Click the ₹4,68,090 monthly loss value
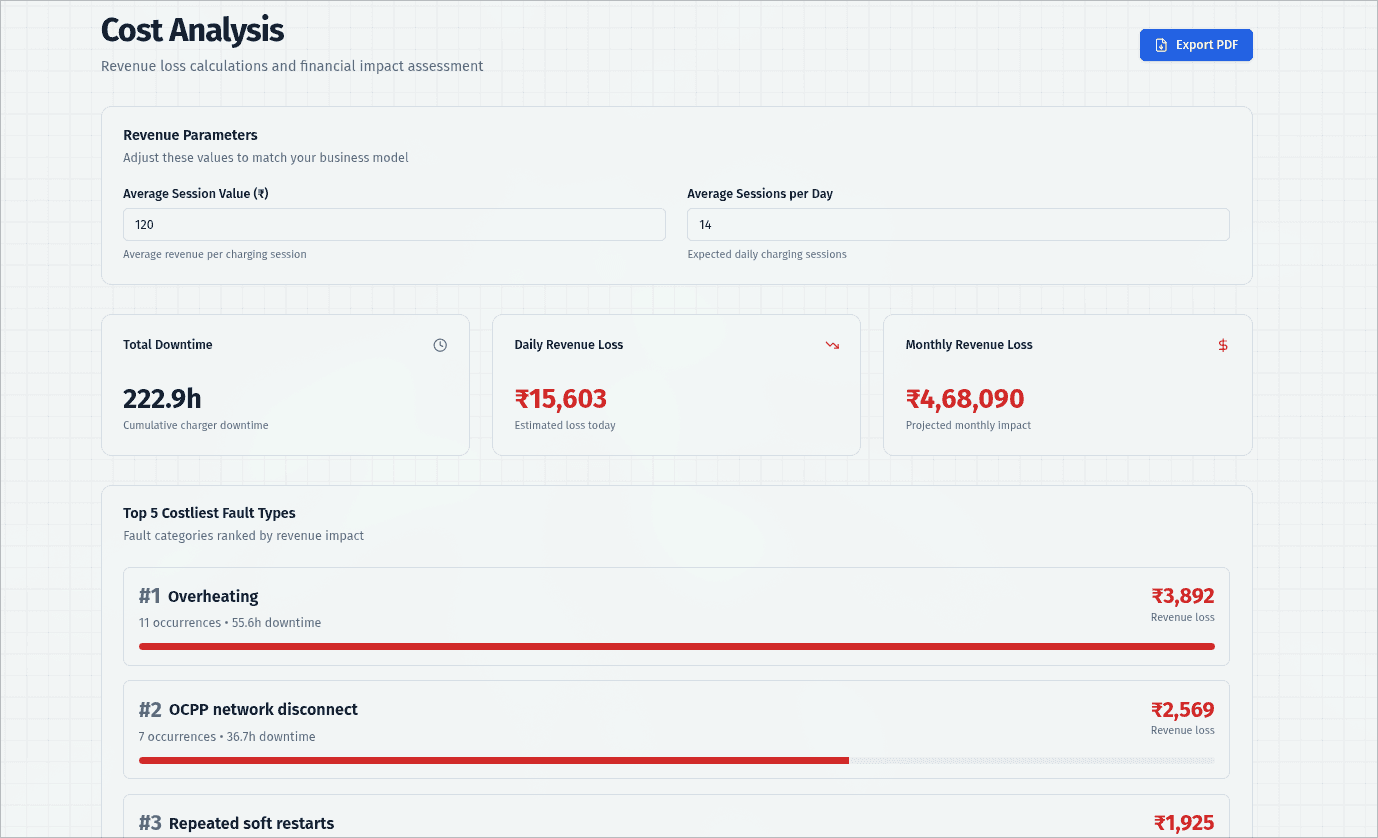1378x838 pixels. click(x=965, y=399)
